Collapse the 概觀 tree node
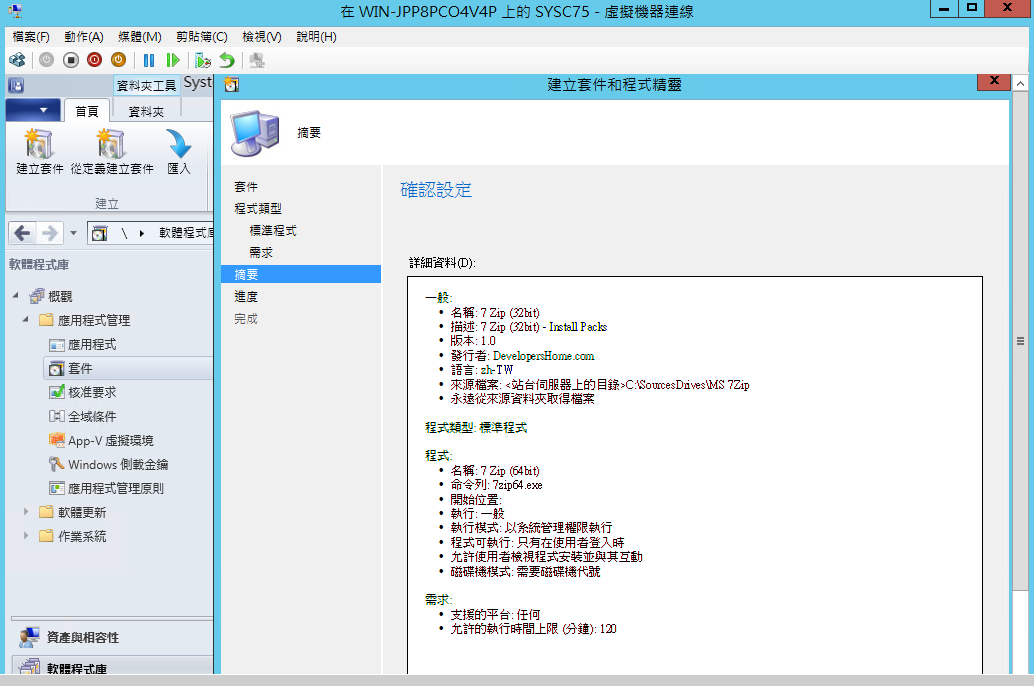Image resolution: width=1034 pixels, height=686 pixels. pyautogui.click(x=15, y=296)
